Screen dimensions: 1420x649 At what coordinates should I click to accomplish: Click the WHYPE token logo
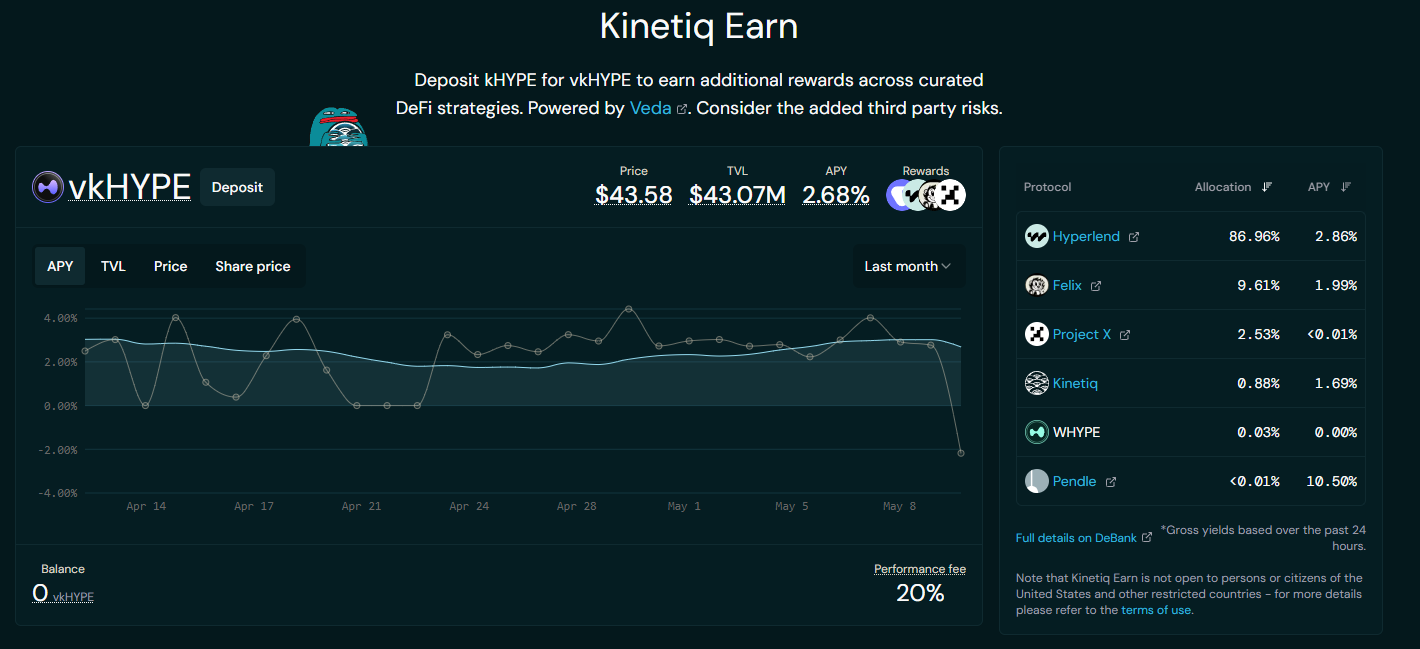[x=1036, y=433]
